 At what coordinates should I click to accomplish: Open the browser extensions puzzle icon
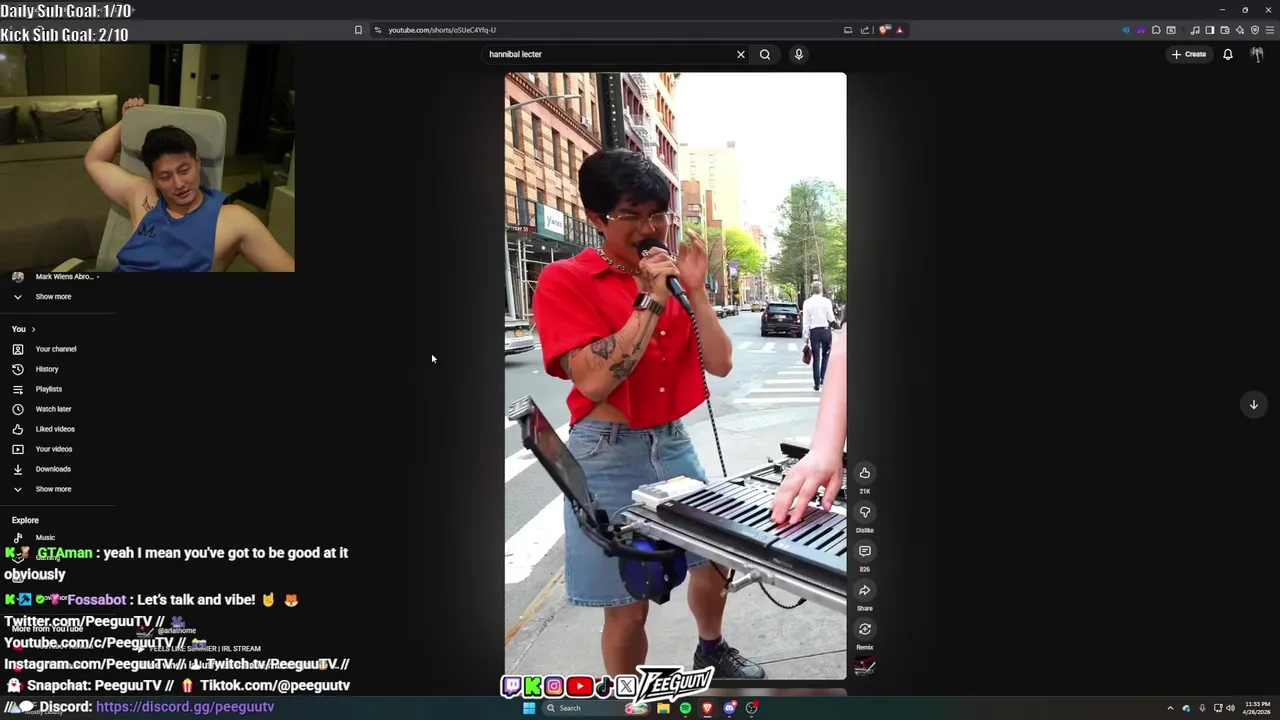pos(1156,30)
